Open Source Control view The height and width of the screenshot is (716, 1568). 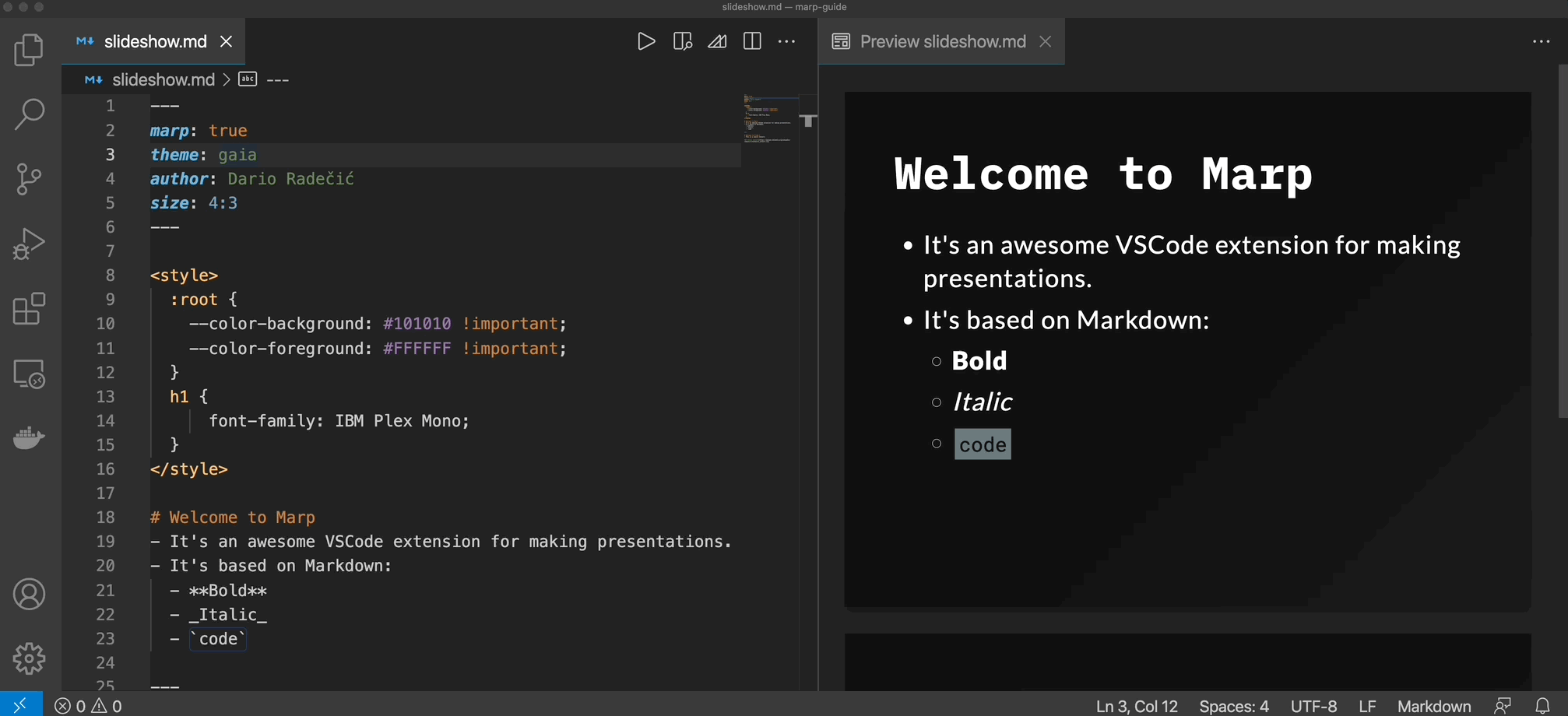tap(29, 179)
